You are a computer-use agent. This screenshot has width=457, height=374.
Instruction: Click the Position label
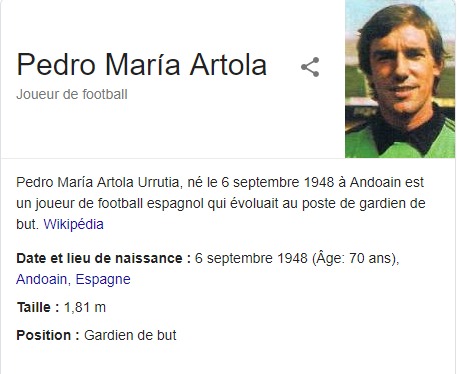coord(48,335)
